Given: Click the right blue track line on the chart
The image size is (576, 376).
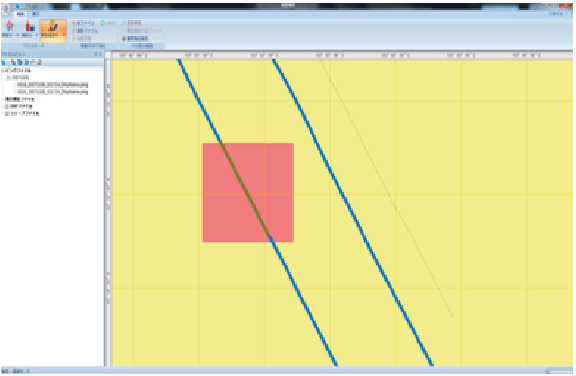Looking at the screenshot, I should tap(353, 212).
